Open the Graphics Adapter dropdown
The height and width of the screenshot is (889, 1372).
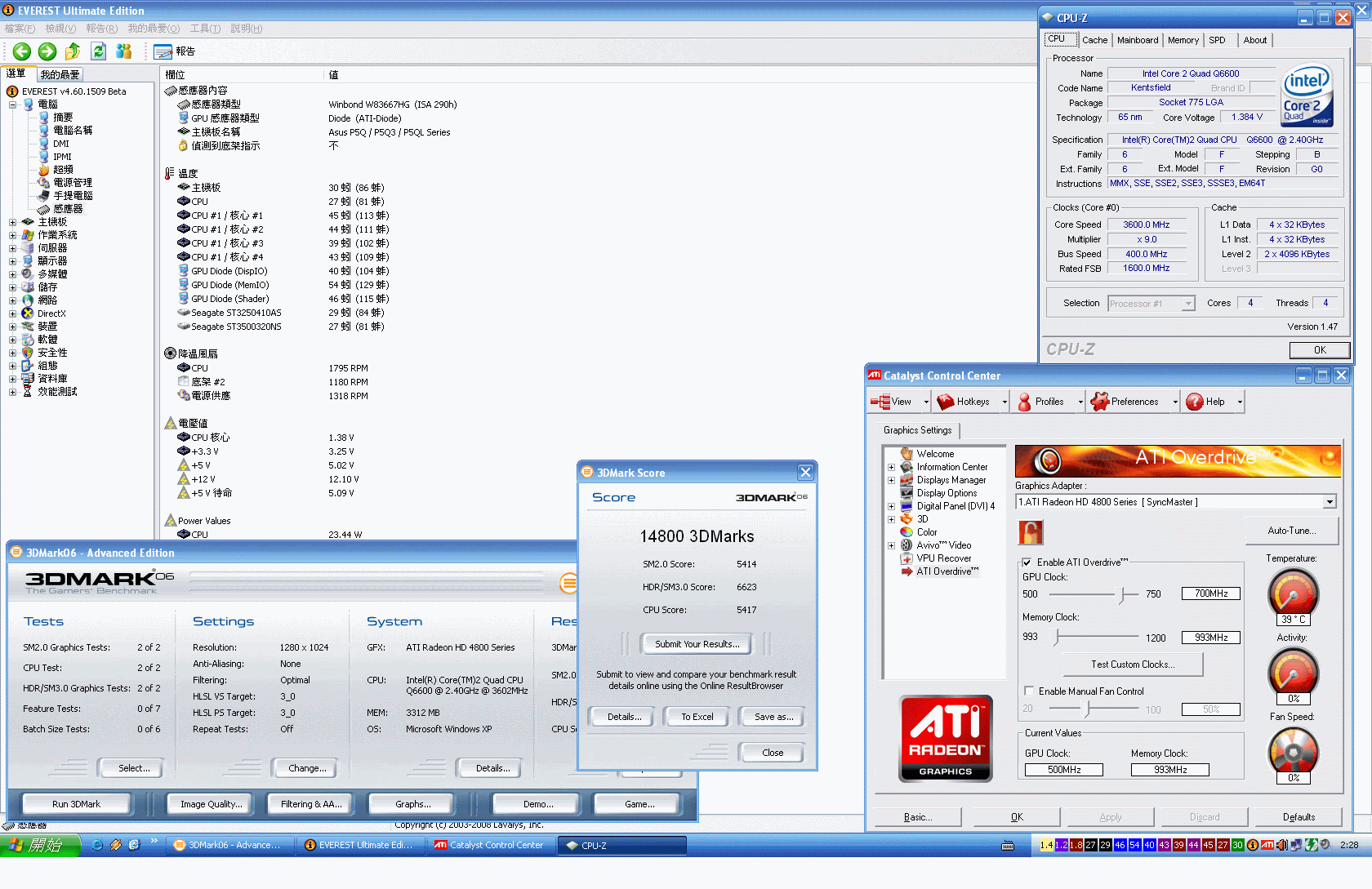tap(1330, 502)
